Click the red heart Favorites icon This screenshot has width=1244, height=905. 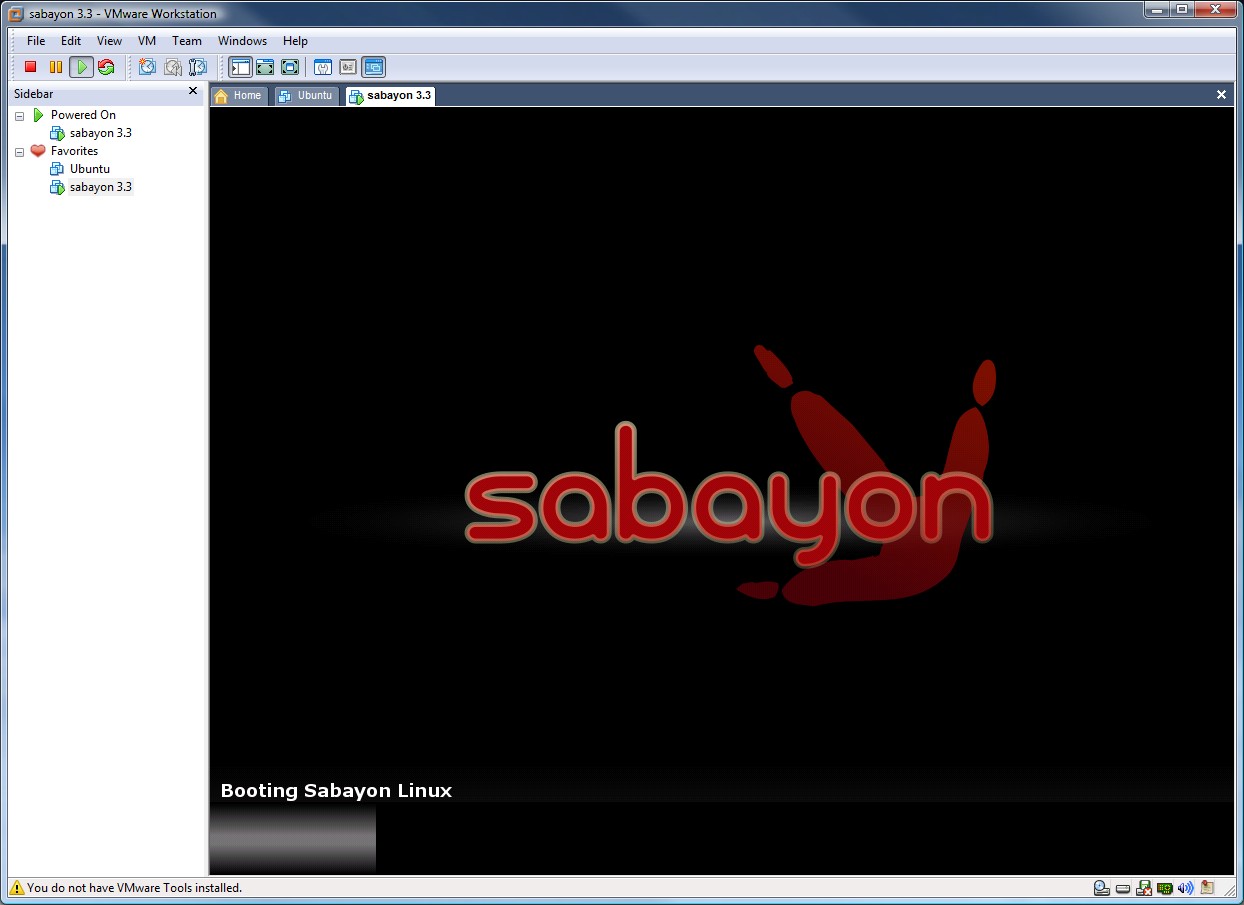tap(38, 151)
